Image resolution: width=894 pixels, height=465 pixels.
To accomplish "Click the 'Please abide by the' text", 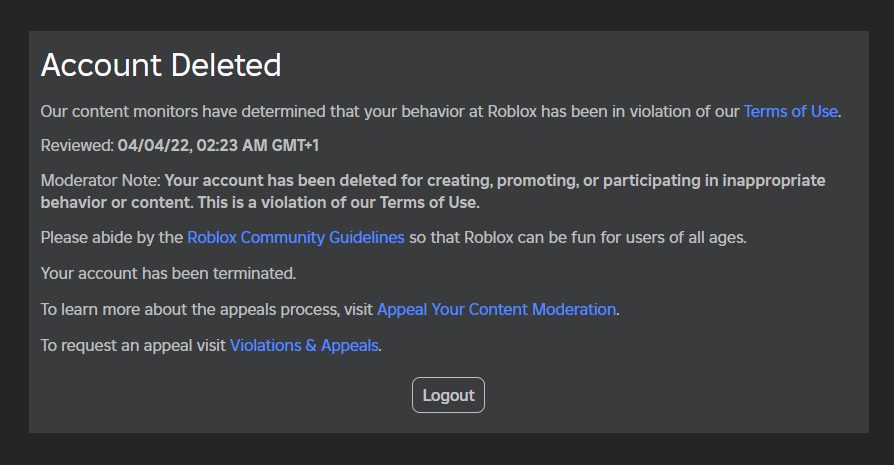I will [x=112, y=238].
